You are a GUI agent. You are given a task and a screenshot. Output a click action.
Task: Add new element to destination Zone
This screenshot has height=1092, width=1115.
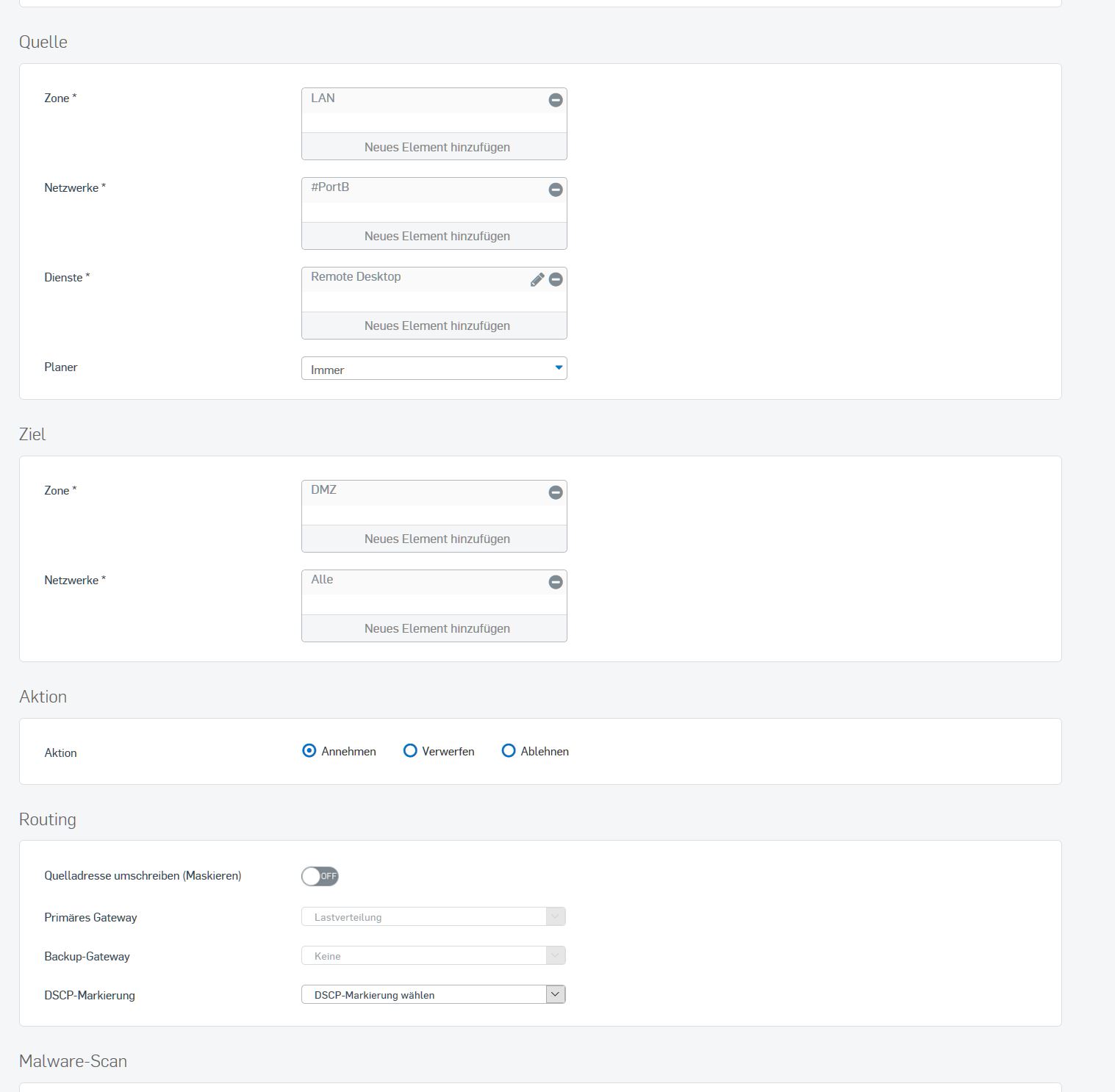[x=434, y=539]
